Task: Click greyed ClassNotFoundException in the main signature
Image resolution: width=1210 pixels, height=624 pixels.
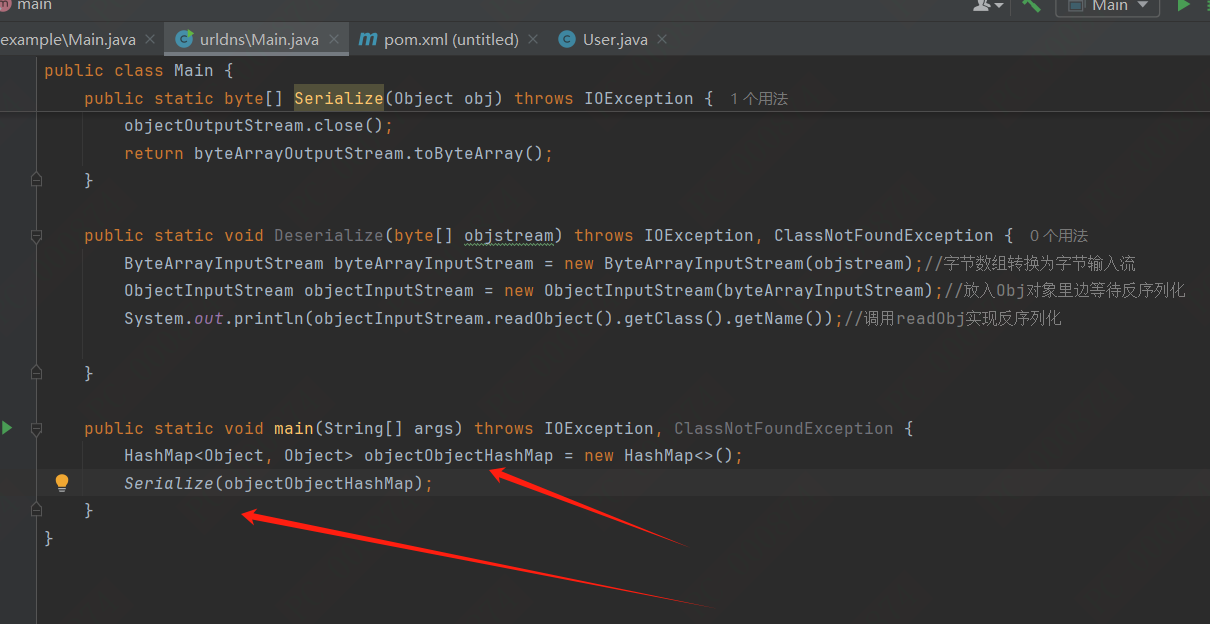Action: (784, 428)
